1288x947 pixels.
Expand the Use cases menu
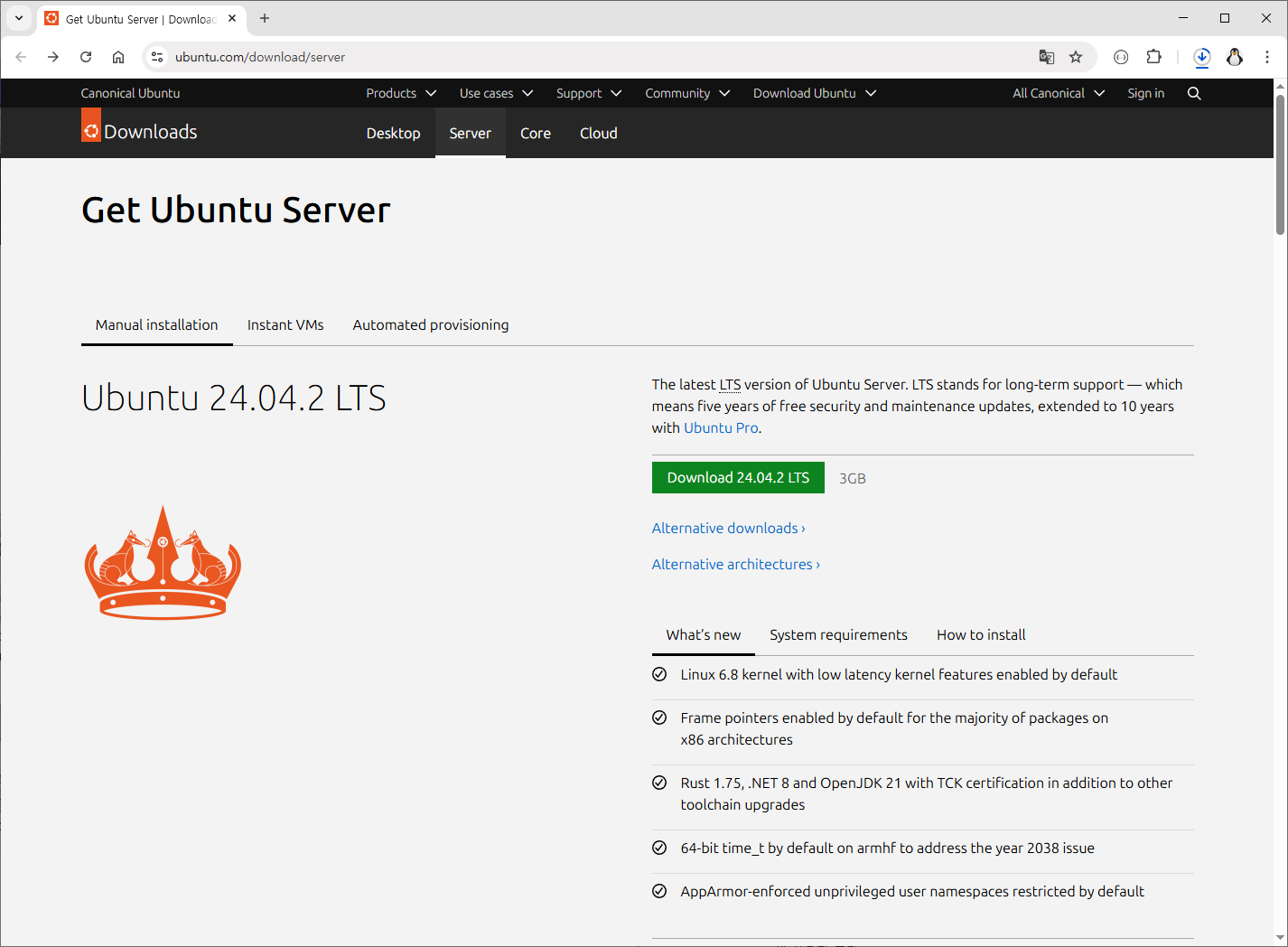[496, 93]
